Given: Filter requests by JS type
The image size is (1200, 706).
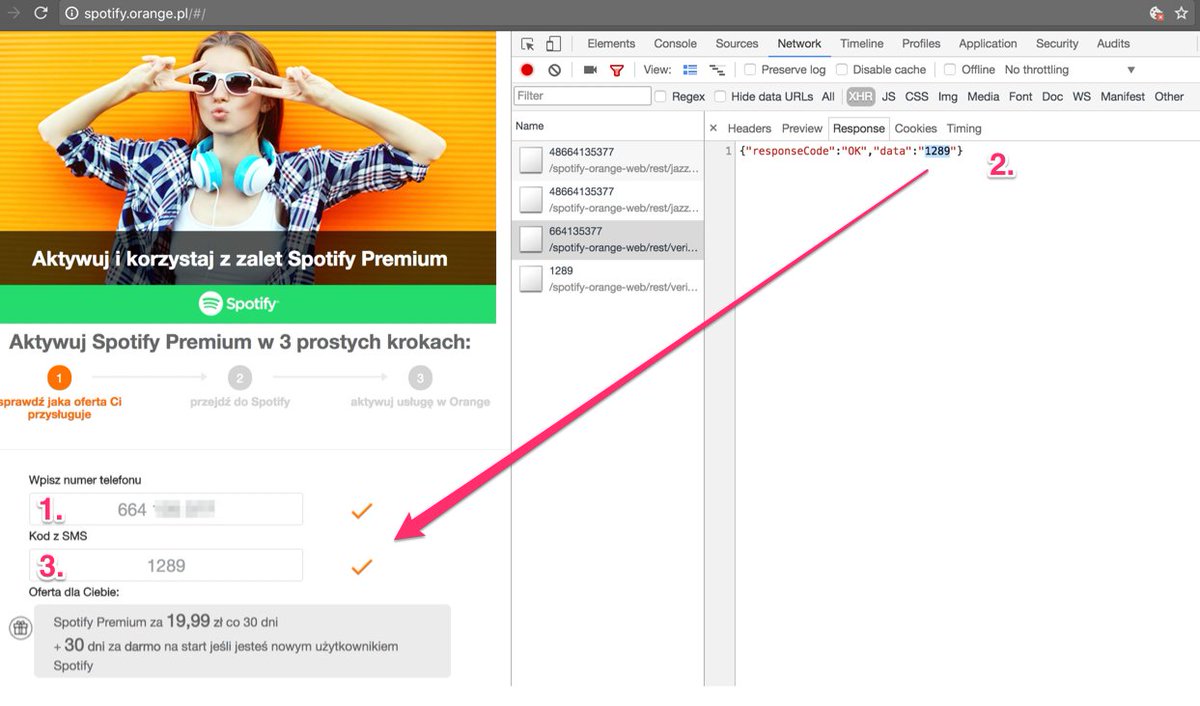Looking at the screenshot, I should (889, 97).
